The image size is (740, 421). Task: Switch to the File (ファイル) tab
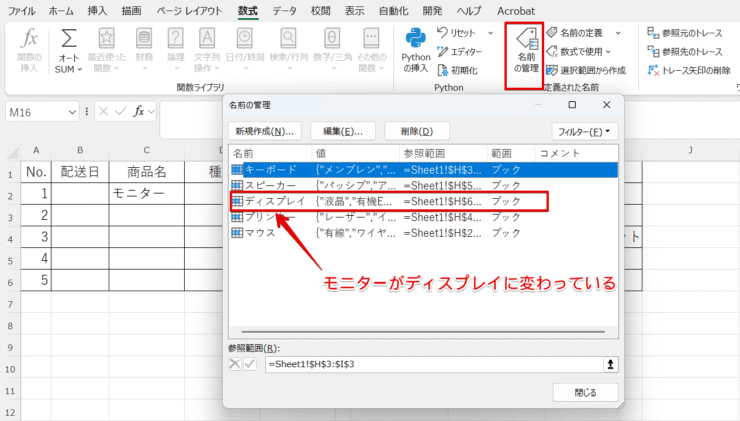[21, 10]
